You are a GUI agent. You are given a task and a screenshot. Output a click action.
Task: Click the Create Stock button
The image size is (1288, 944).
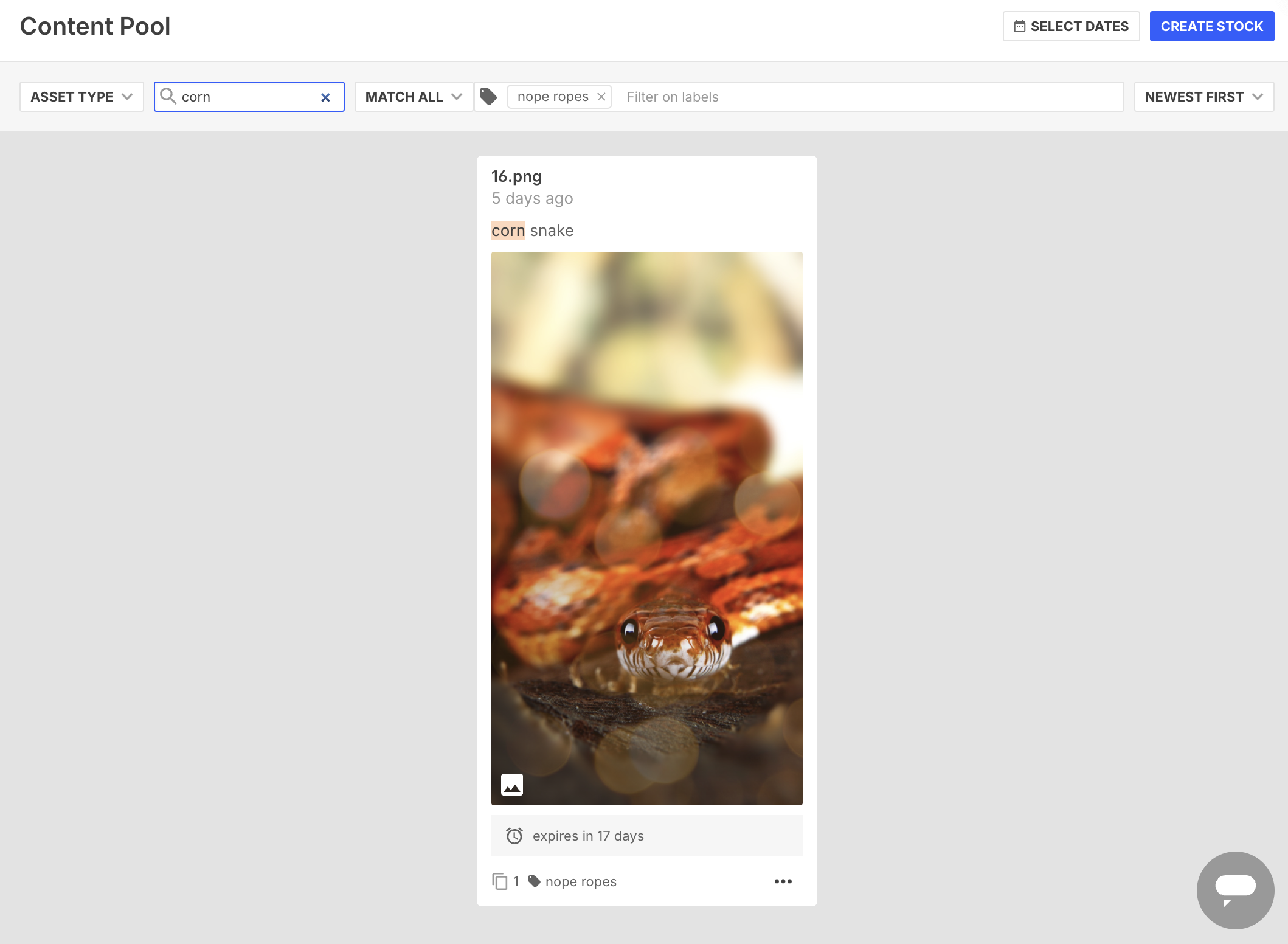click(x=1212, y=26)
